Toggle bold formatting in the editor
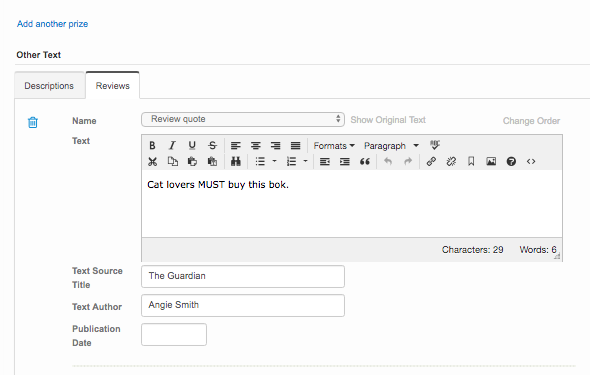Screen dimensions: 590x375 (152, 145)
